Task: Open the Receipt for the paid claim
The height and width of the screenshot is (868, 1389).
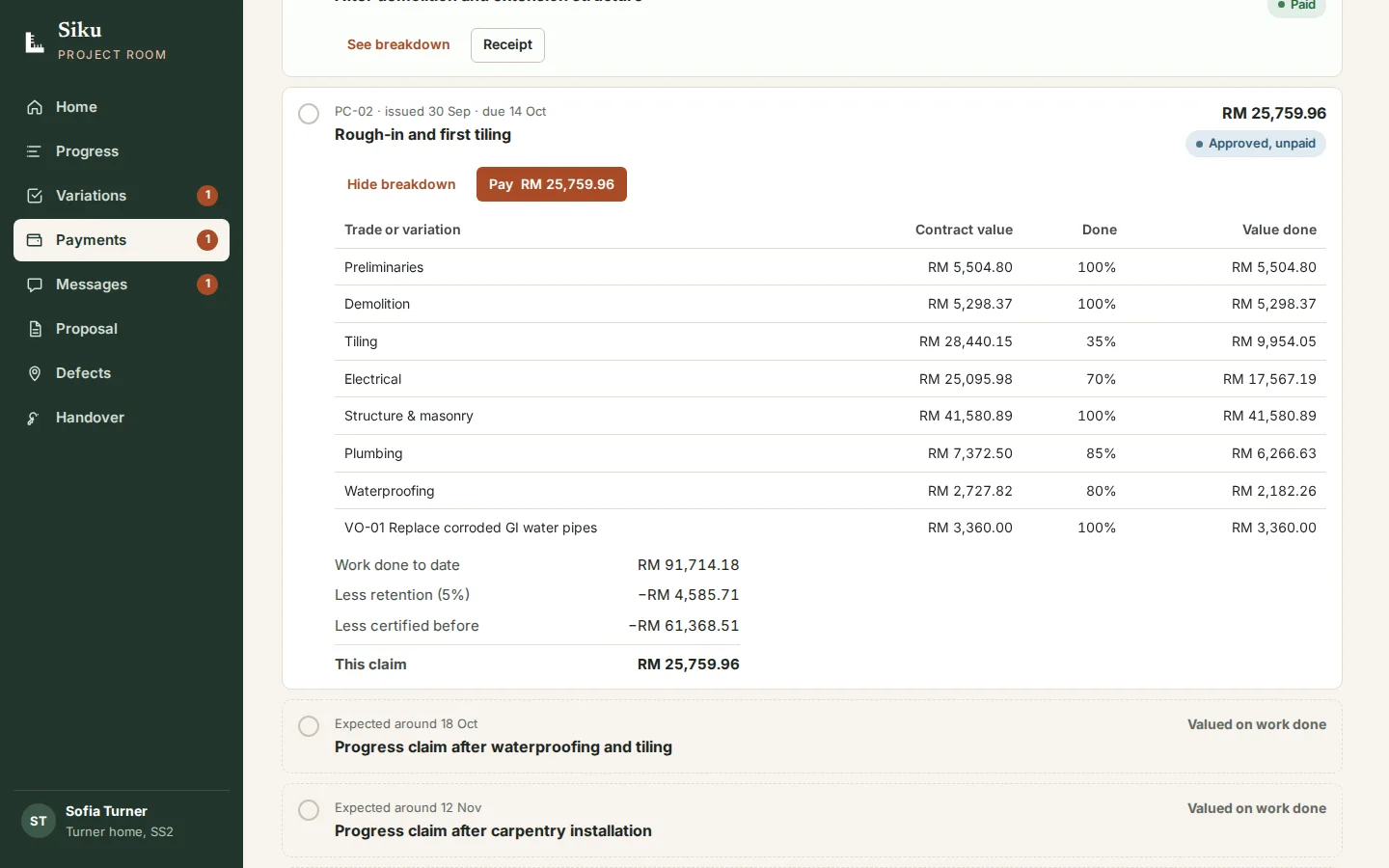Action: pyautogui.click(x=507, y=45)
